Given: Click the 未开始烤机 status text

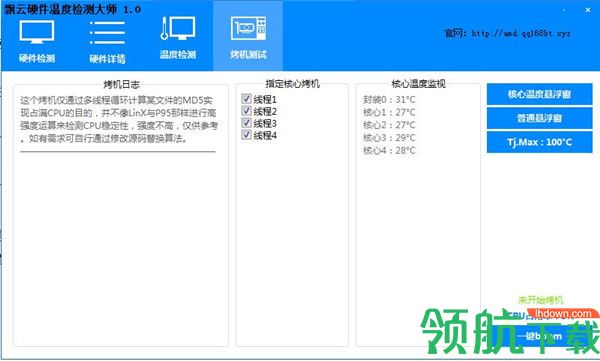Looking at the screenshot, I should [x=541, y=300].
